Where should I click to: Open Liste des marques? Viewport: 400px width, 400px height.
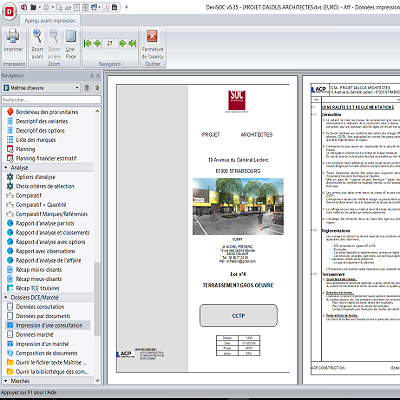point(36,140)
